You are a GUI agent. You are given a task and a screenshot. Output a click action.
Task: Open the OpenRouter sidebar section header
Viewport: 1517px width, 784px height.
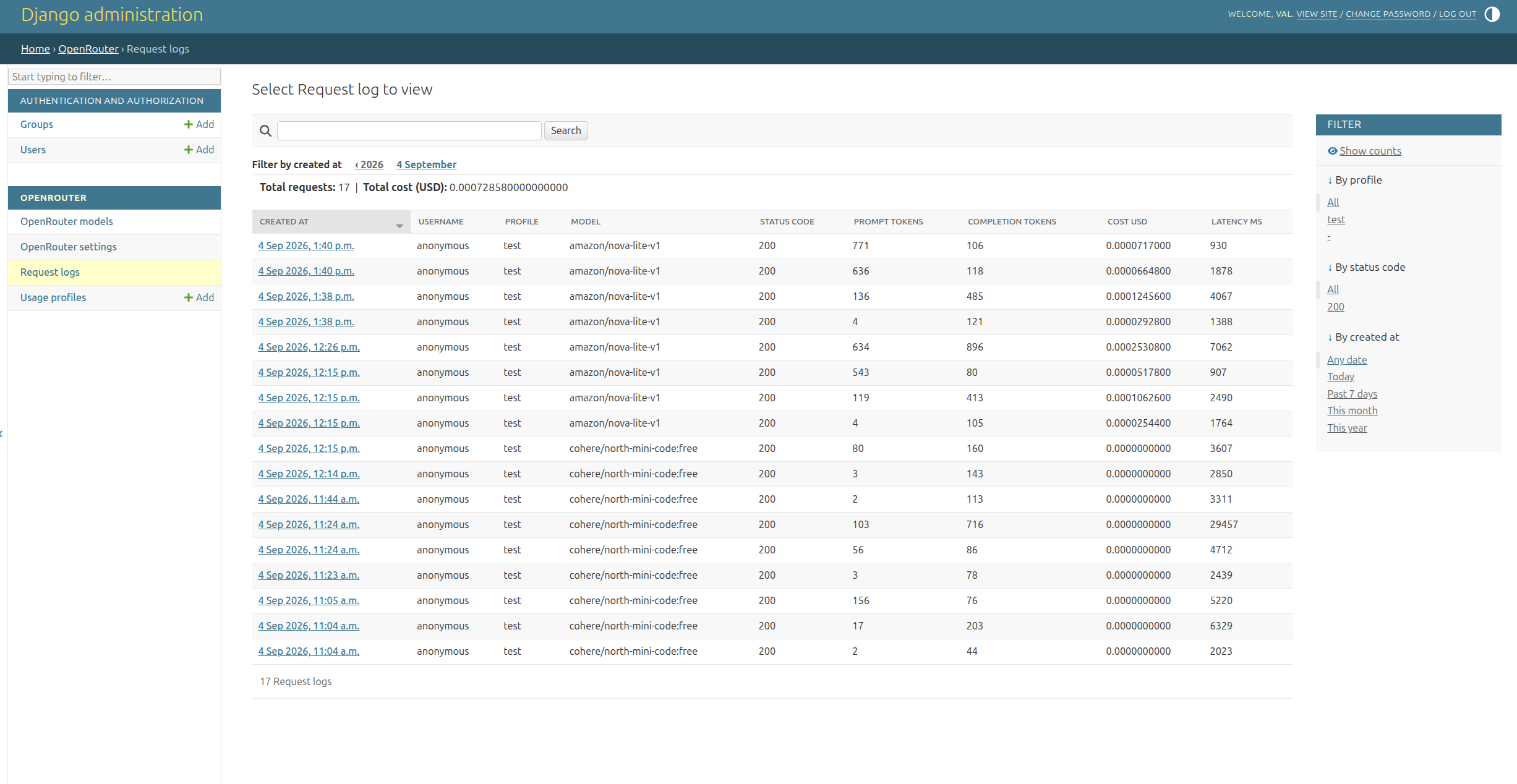click(53, 198)
